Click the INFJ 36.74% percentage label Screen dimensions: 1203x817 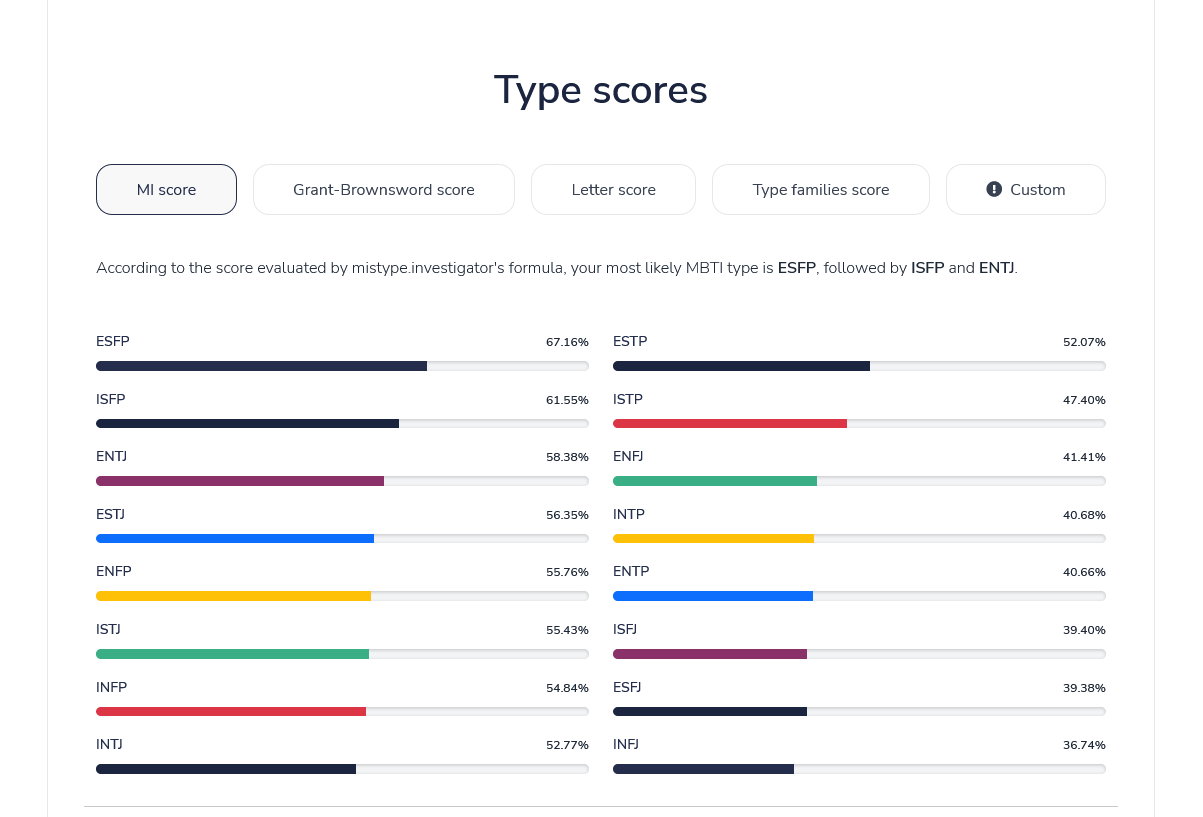coord(1084,745)
